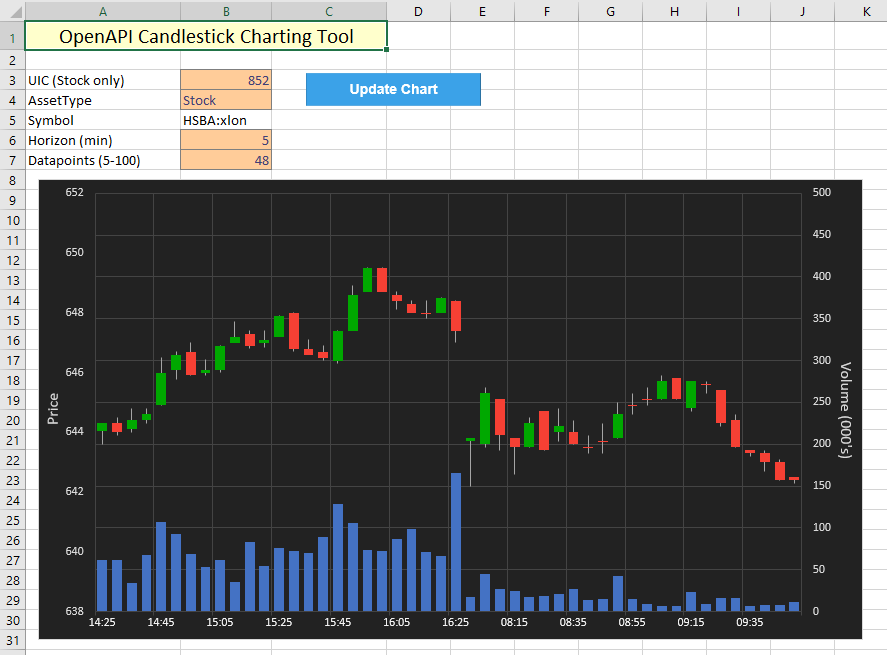Click the AssetType cell showing Stock
Viewport: 887px width, 655px height.
click(x=226, y=100)
